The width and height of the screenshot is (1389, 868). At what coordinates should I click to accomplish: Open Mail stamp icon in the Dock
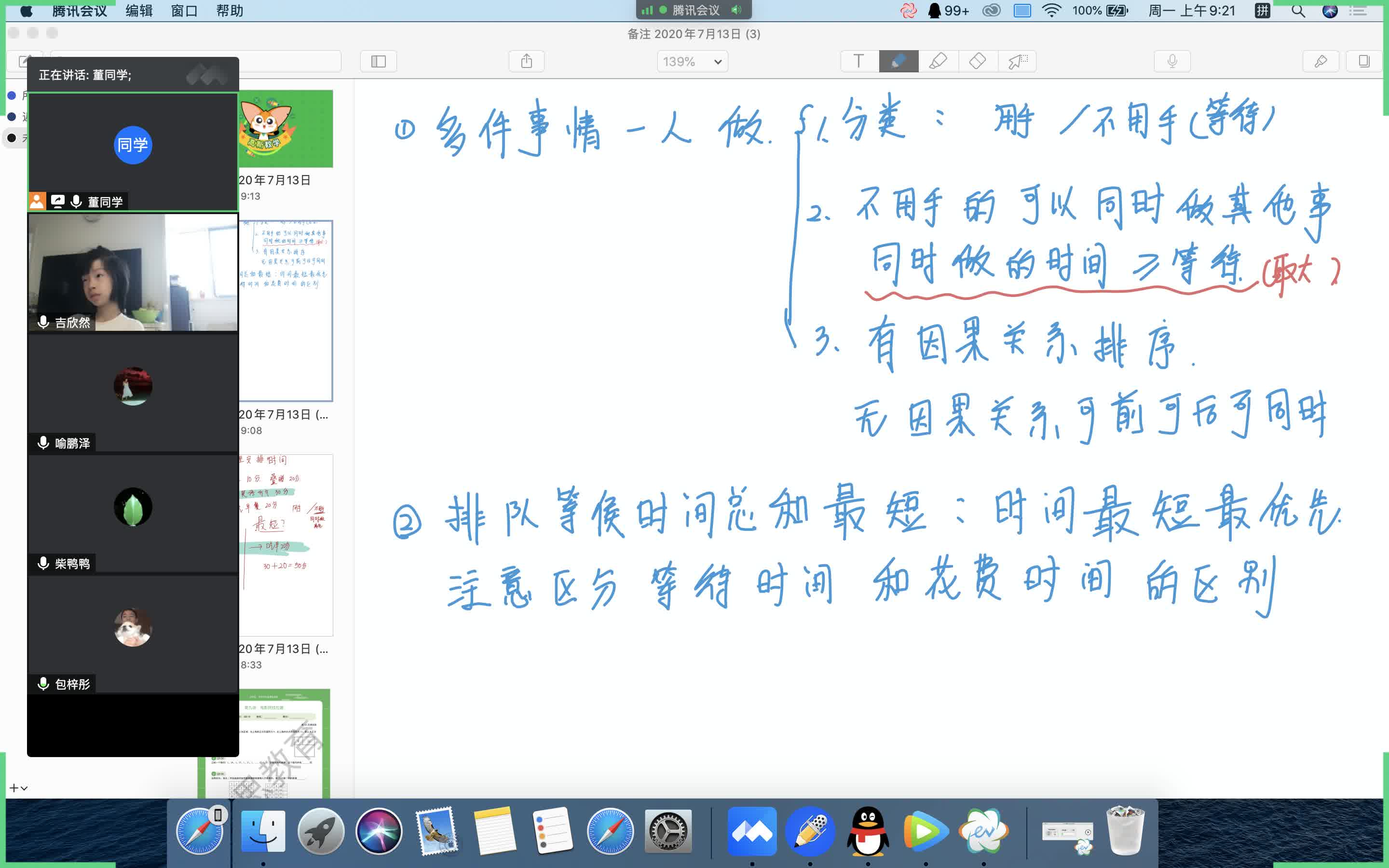[437, 831]
